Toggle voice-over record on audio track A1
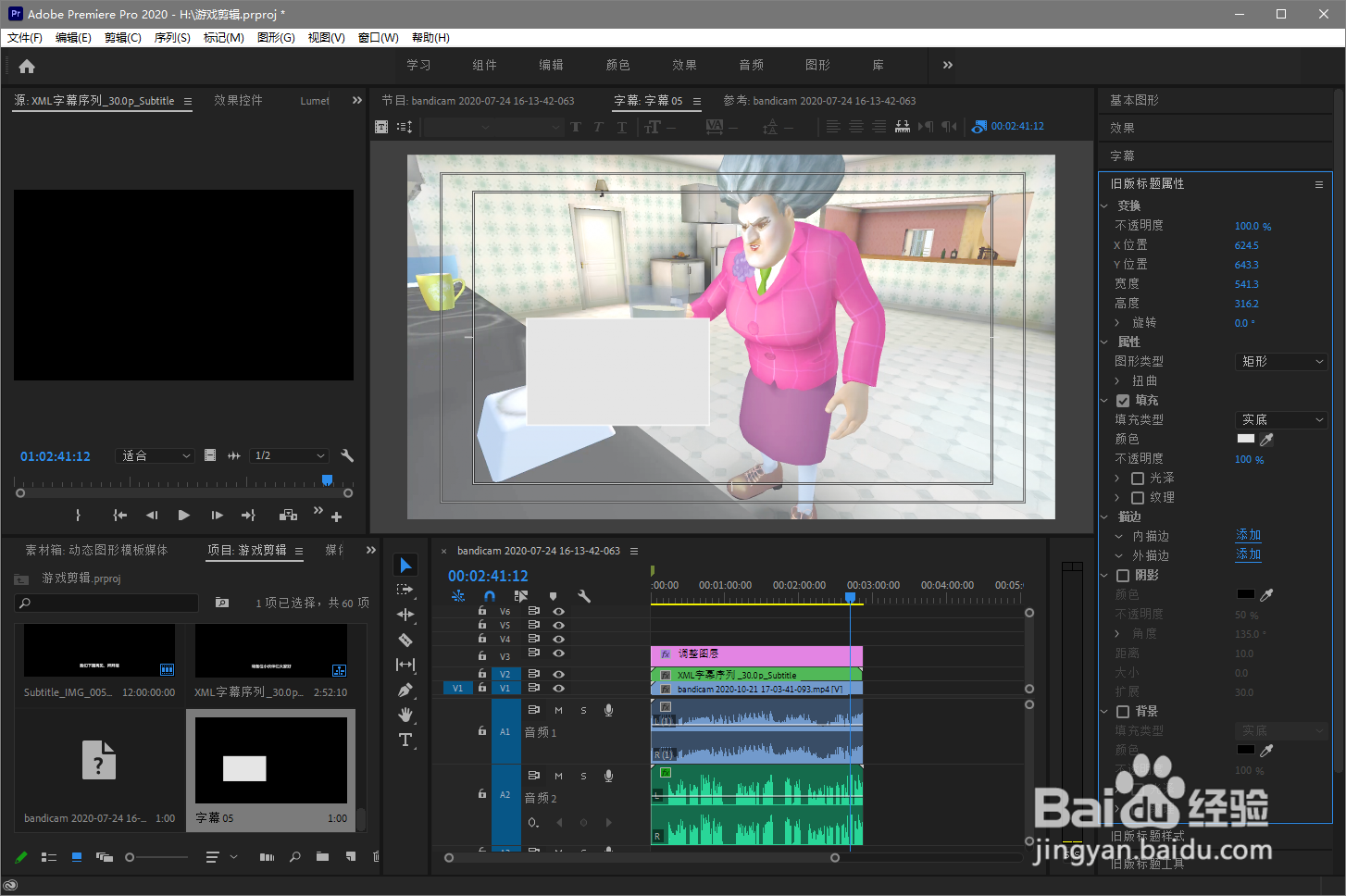This screenshot has height=896, width=1346. click(608, 710)
